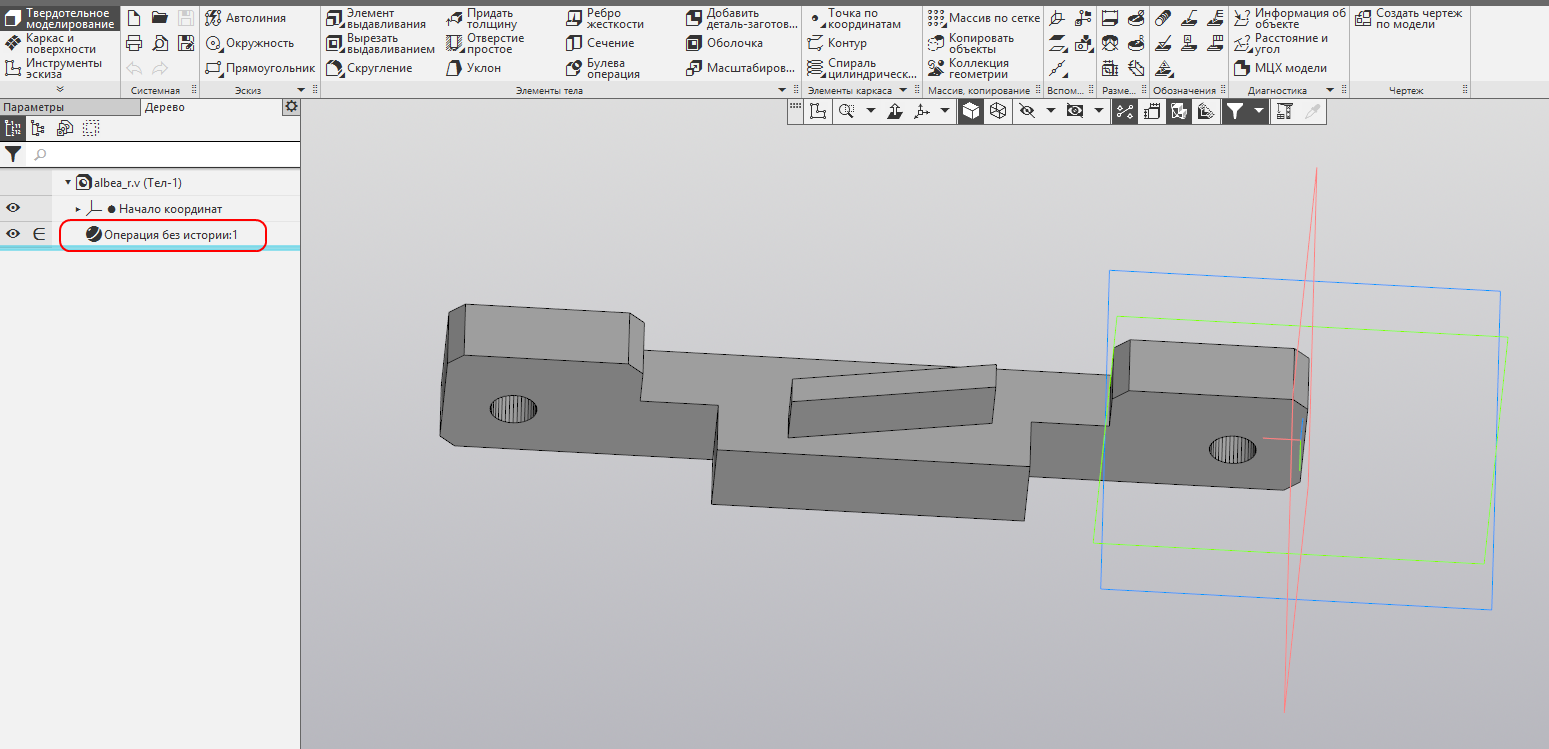
Task: Choose Придать толщину command
Action: pyautogui.click(x=482, y=18)
